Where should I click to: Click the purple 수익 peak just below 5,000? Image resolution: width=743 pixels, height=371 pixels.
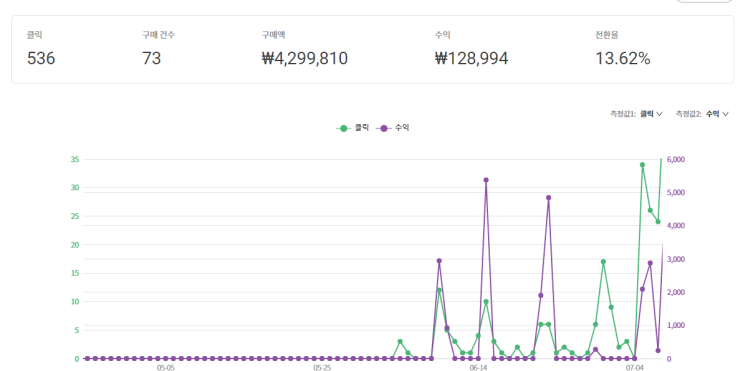(x=548, y=198)
